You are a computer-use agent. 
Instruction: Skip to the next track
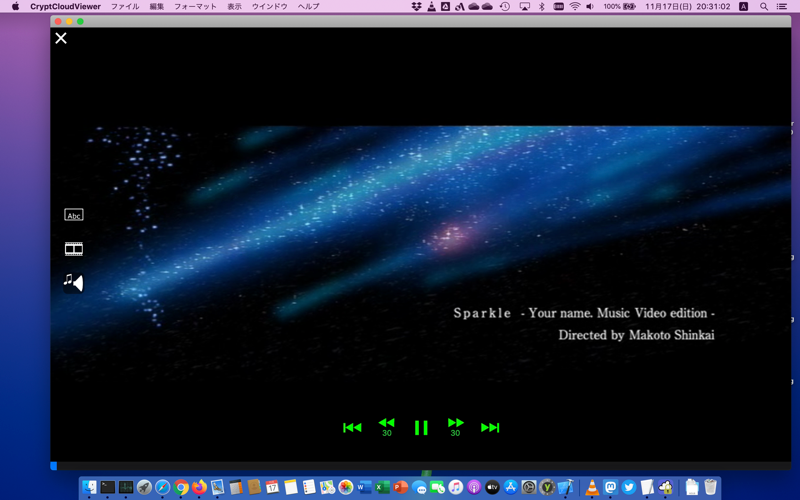490,428
